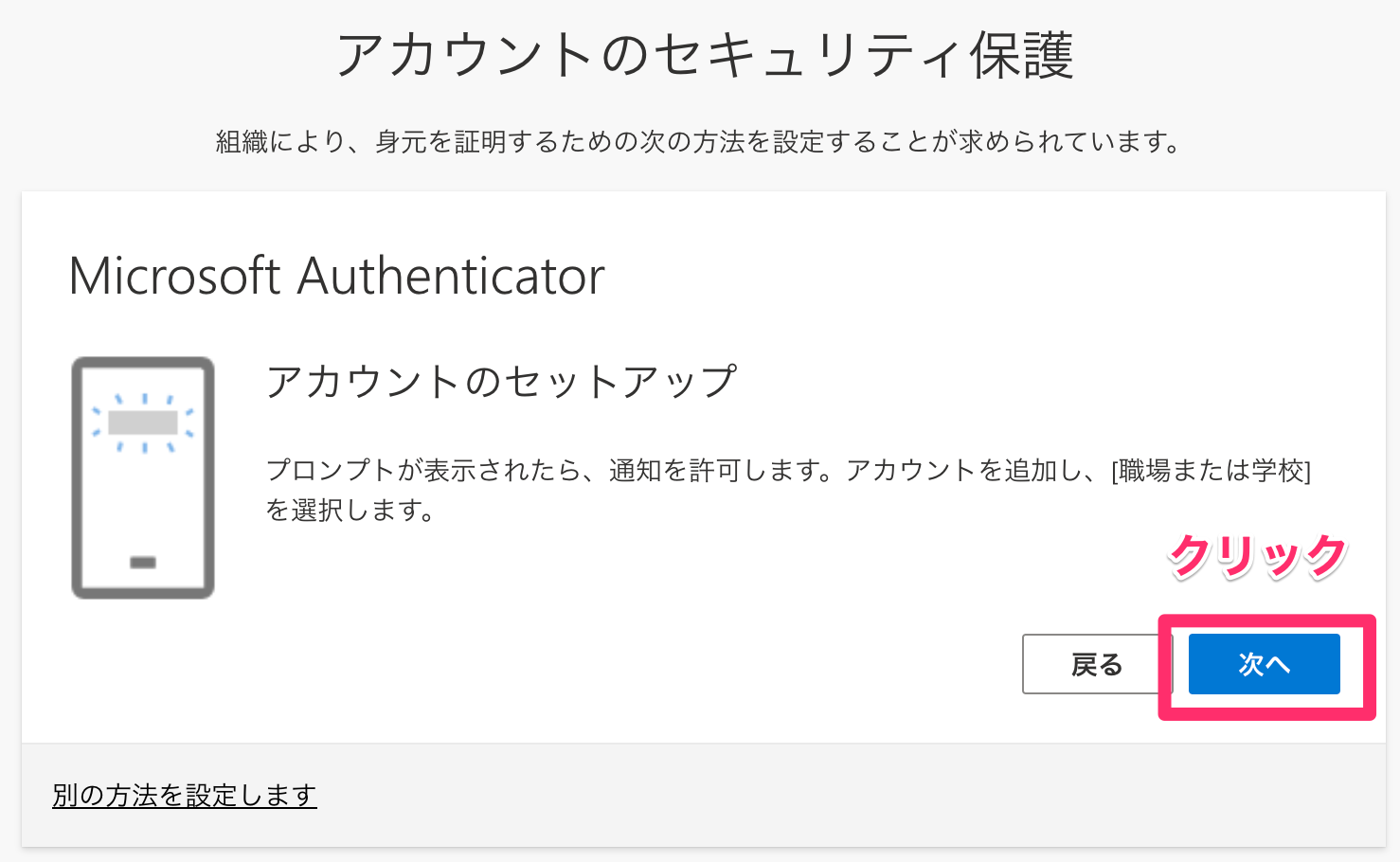Click the page title アカウントのセキュリティ保護

coord(705,55)
